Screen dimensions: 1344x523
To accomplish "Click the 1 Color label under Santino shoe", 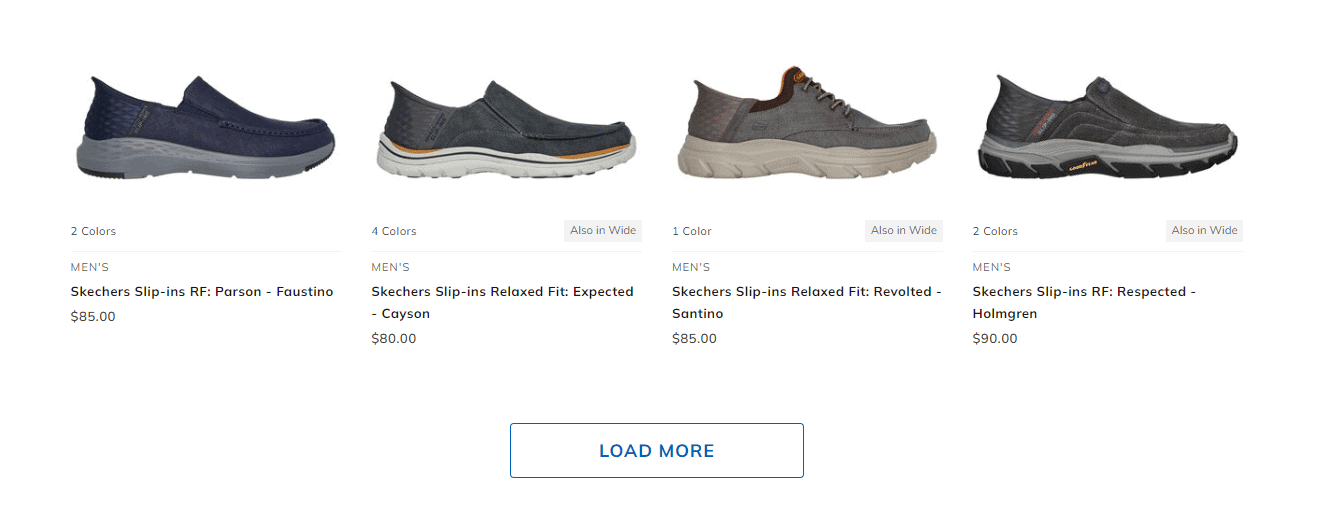I will click(692, 231).
